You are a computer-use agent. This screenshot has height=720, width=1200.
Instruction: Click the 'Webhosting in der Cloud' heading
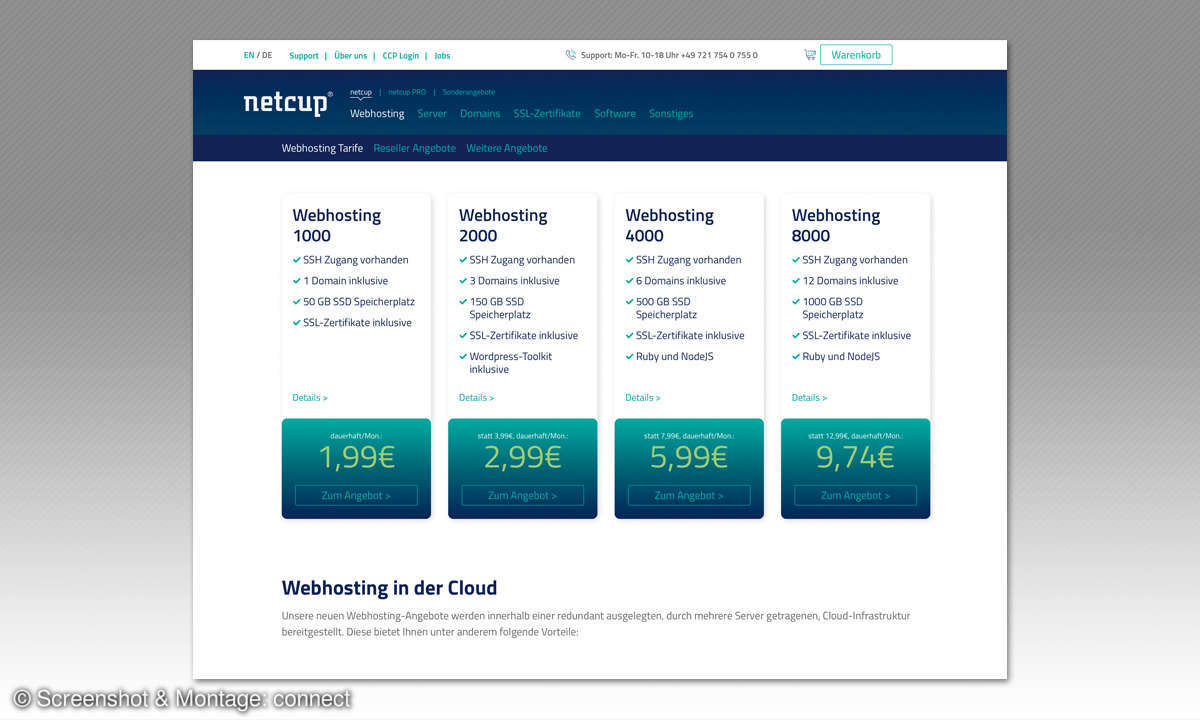point(389,588)
